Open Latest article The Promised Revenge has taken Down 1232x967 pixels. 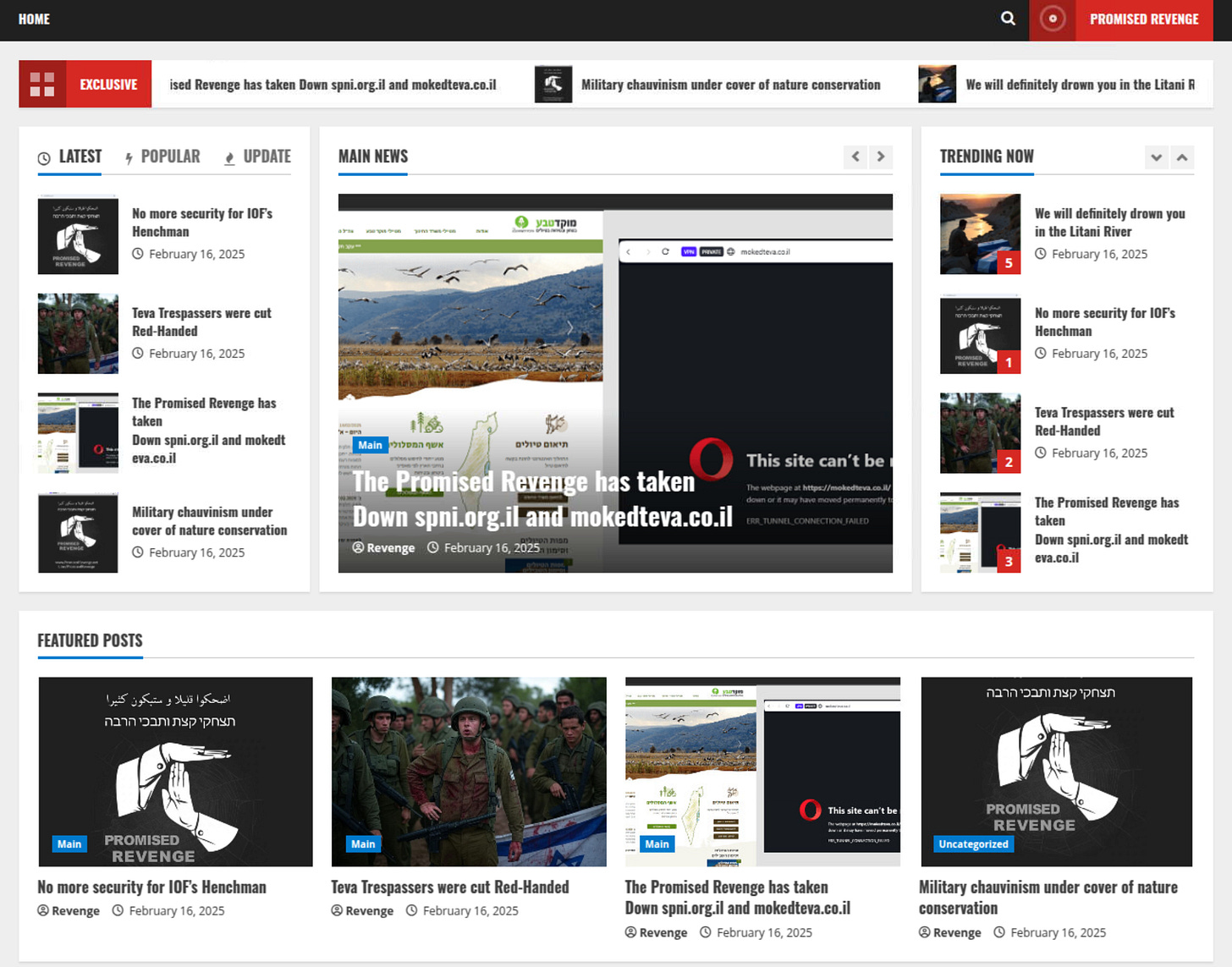[x=208, y=431]
